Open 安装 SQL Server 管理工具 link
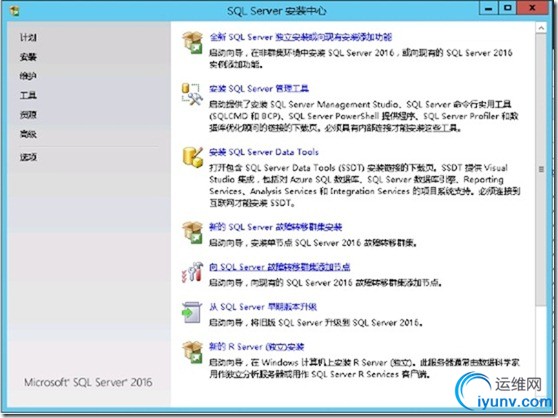Viewport: 558px width, 418px height. [259, 89]
